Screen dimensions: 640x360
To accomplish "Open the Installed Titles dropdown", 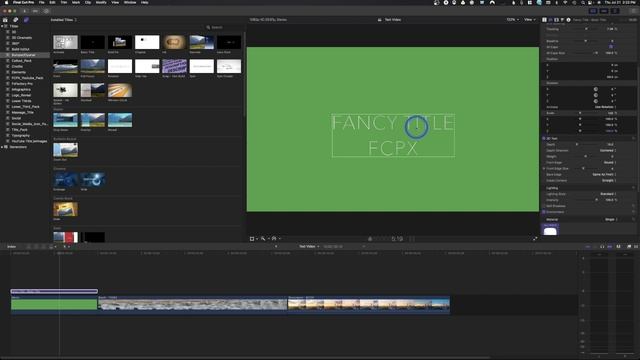I will [64, 20].
